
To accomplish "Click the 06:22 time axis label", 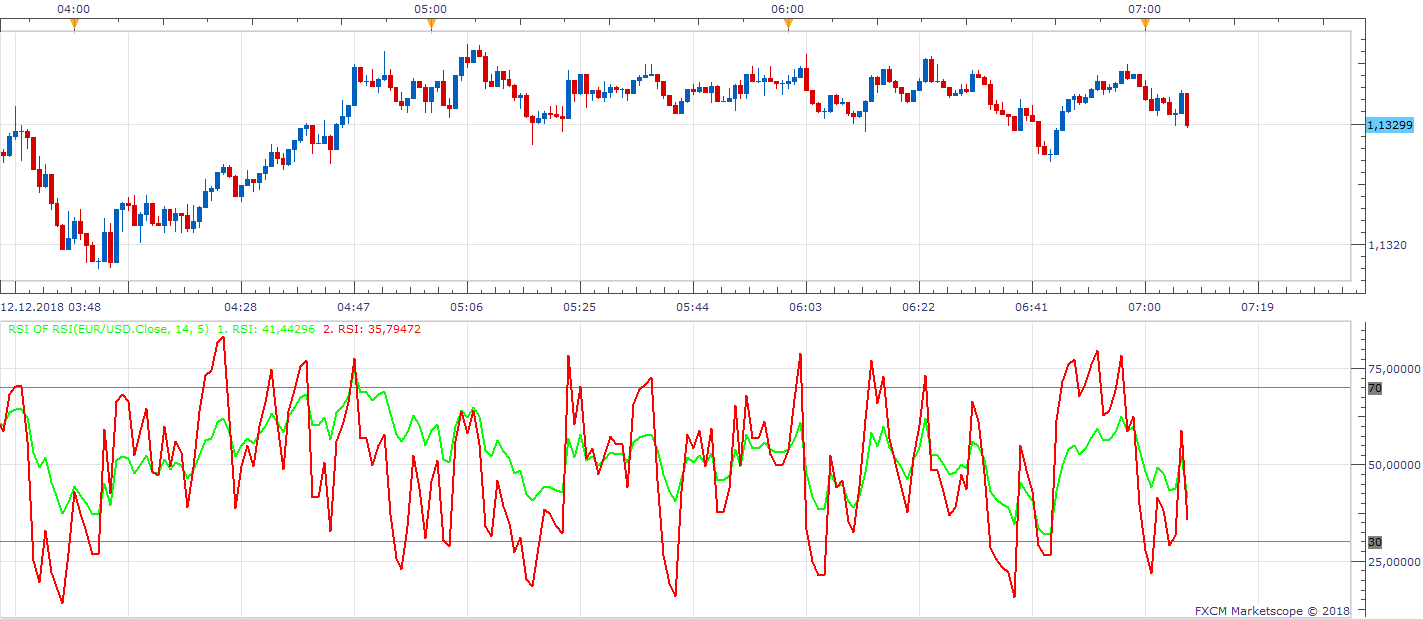I will pyautogui.click(x=919, y=307).
